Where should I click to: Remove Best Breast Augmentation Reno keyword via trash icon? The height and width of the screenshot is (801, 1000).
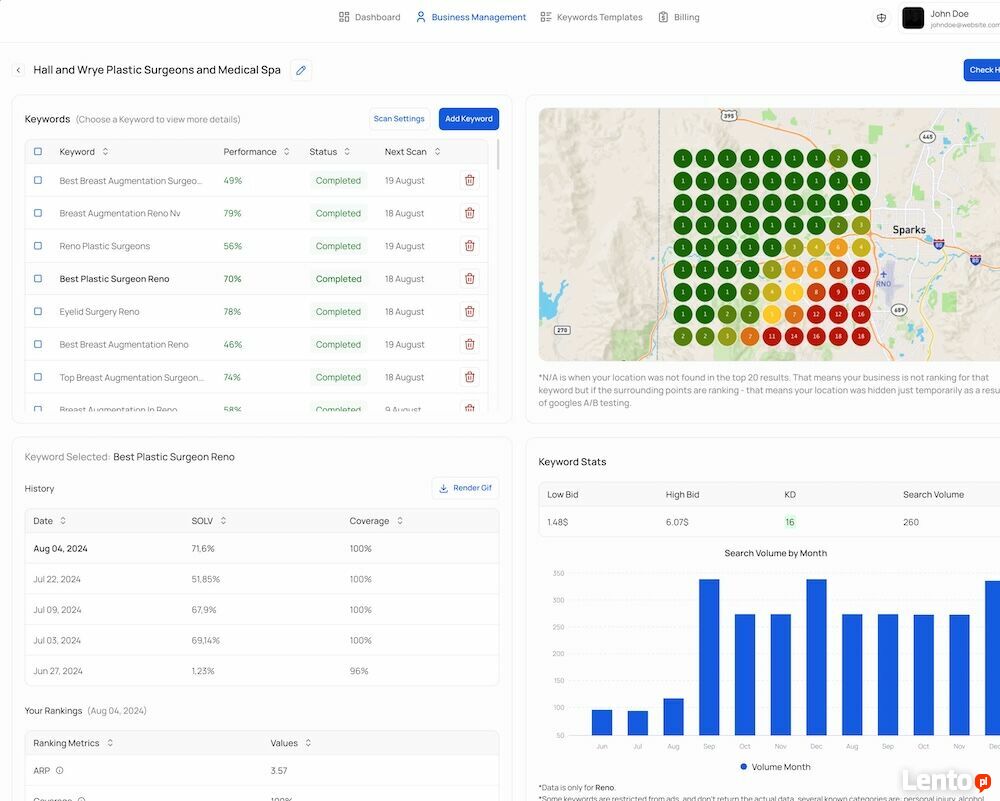pos(469,344)
